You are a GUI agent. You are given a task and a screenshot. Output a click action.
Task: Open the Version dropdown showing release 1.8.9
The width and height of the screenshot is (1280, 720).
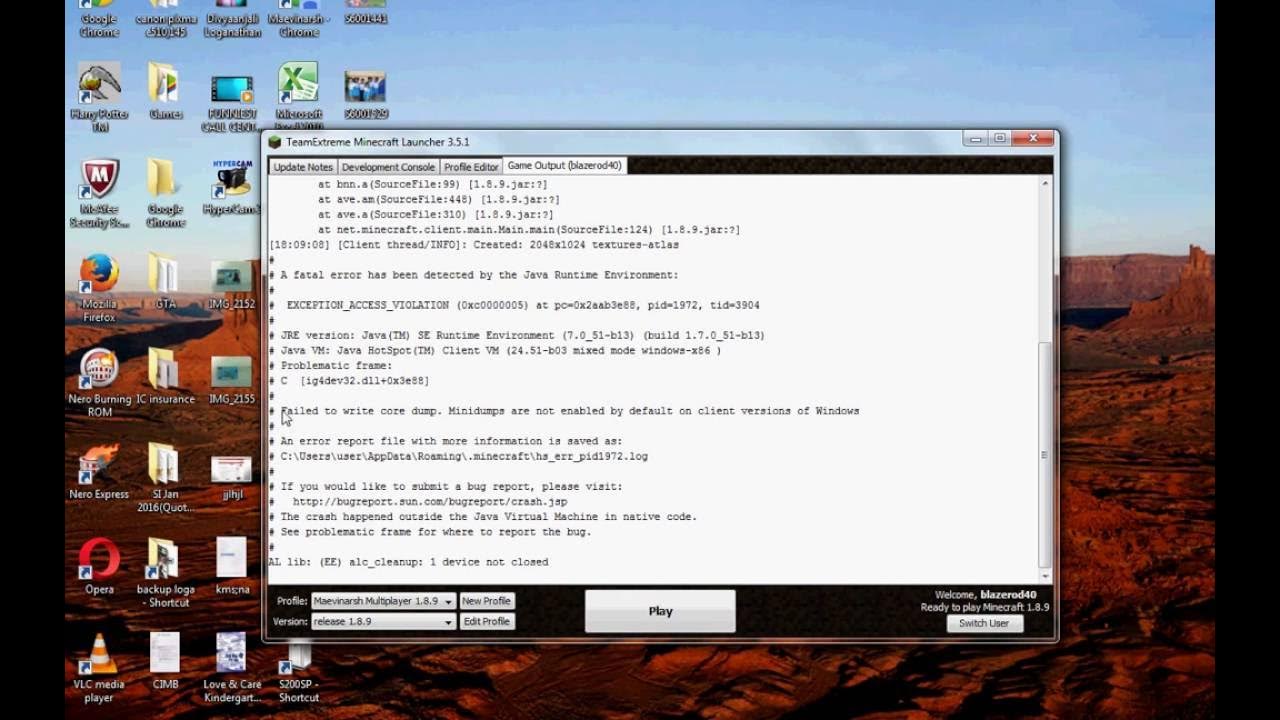click(383, 621)
